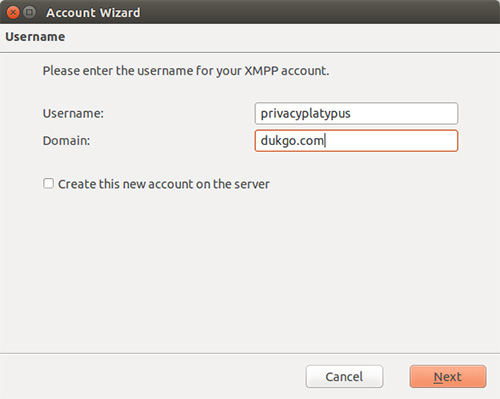The image size is (500, 399).
Task: Click the underlined N in Next
Action: tap(438, 377)
